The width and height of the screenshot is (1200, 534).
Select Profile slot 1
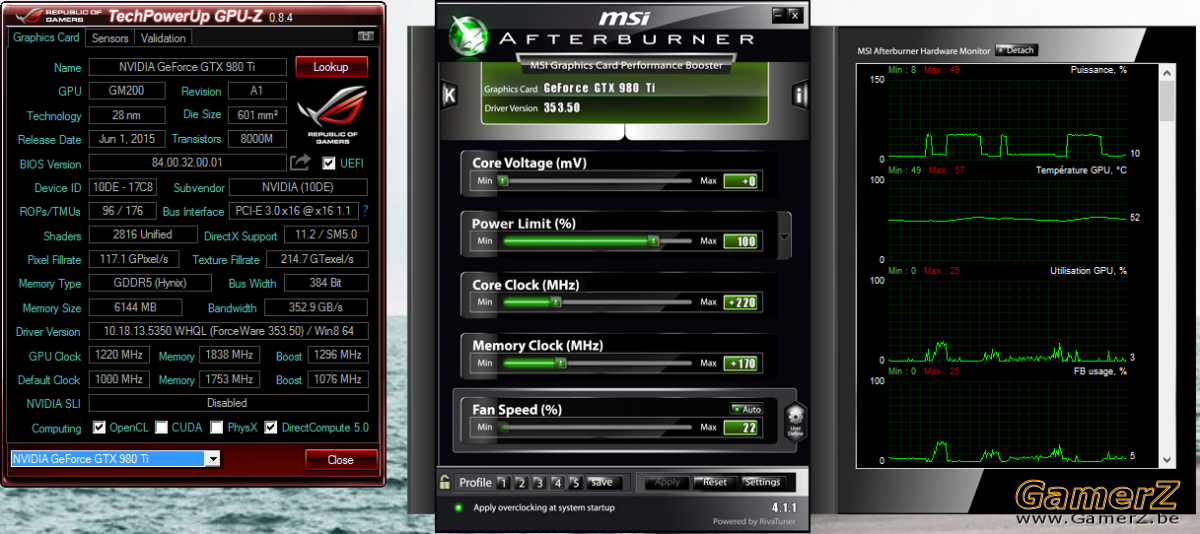[503, 483]
